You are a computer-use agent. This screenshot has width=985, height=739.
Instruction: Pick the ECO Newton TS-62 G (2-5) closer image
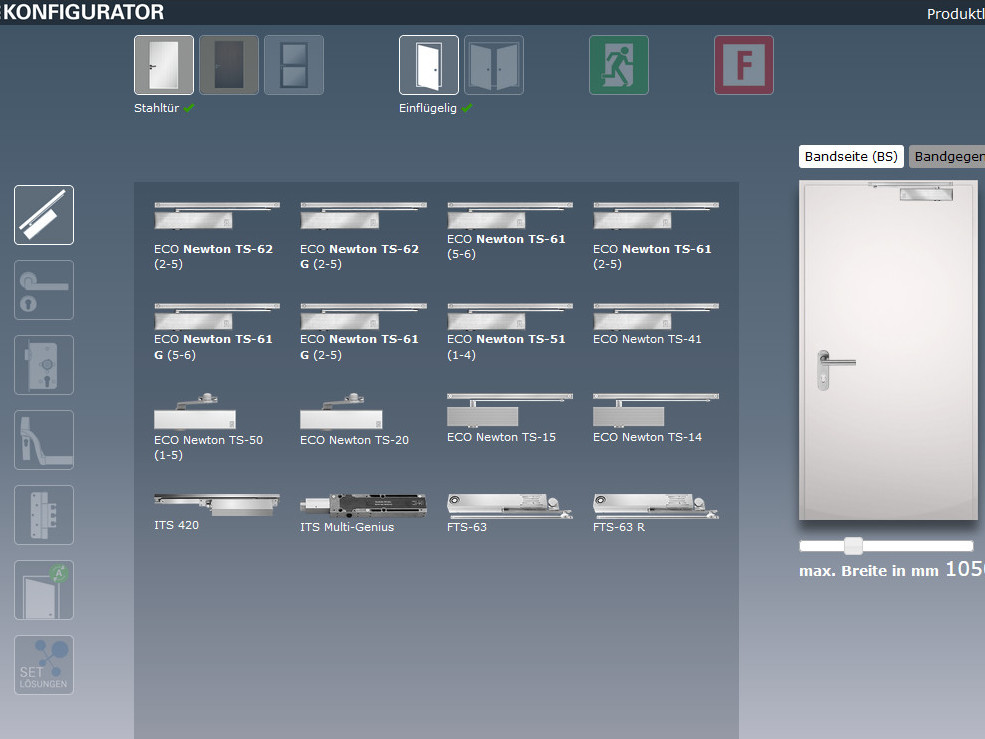363,216
